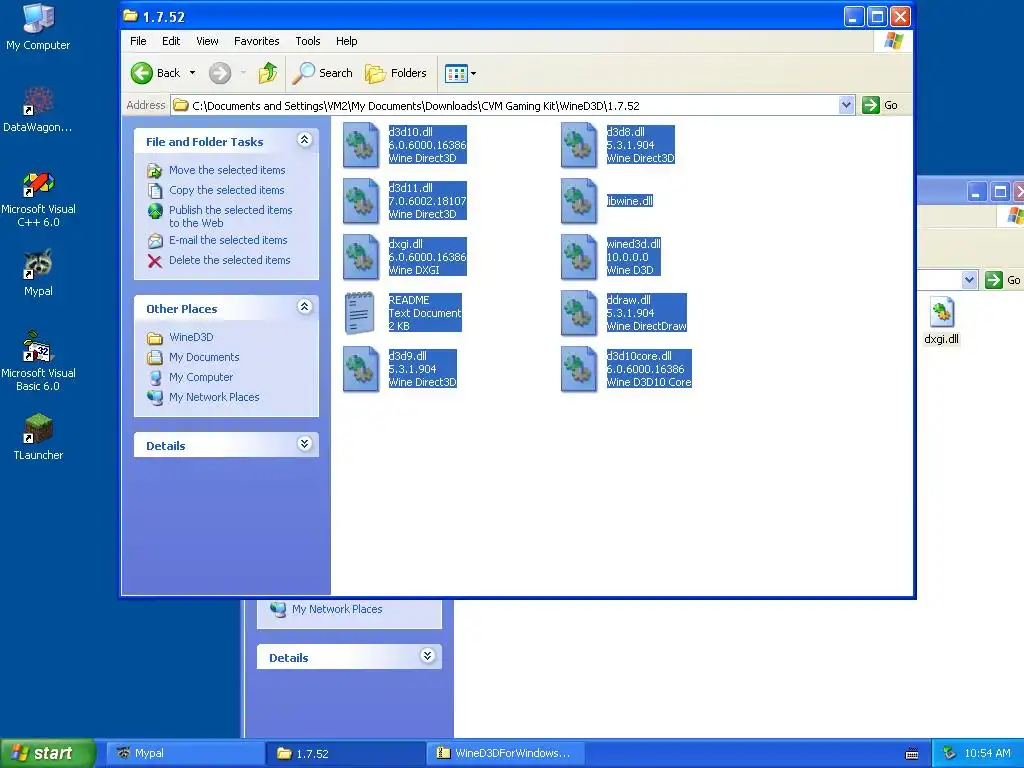This screenshot has height=768, width=1024.
Task: Click the Windows flag logo in 1.7.52 window
Action: pos(893,41)
